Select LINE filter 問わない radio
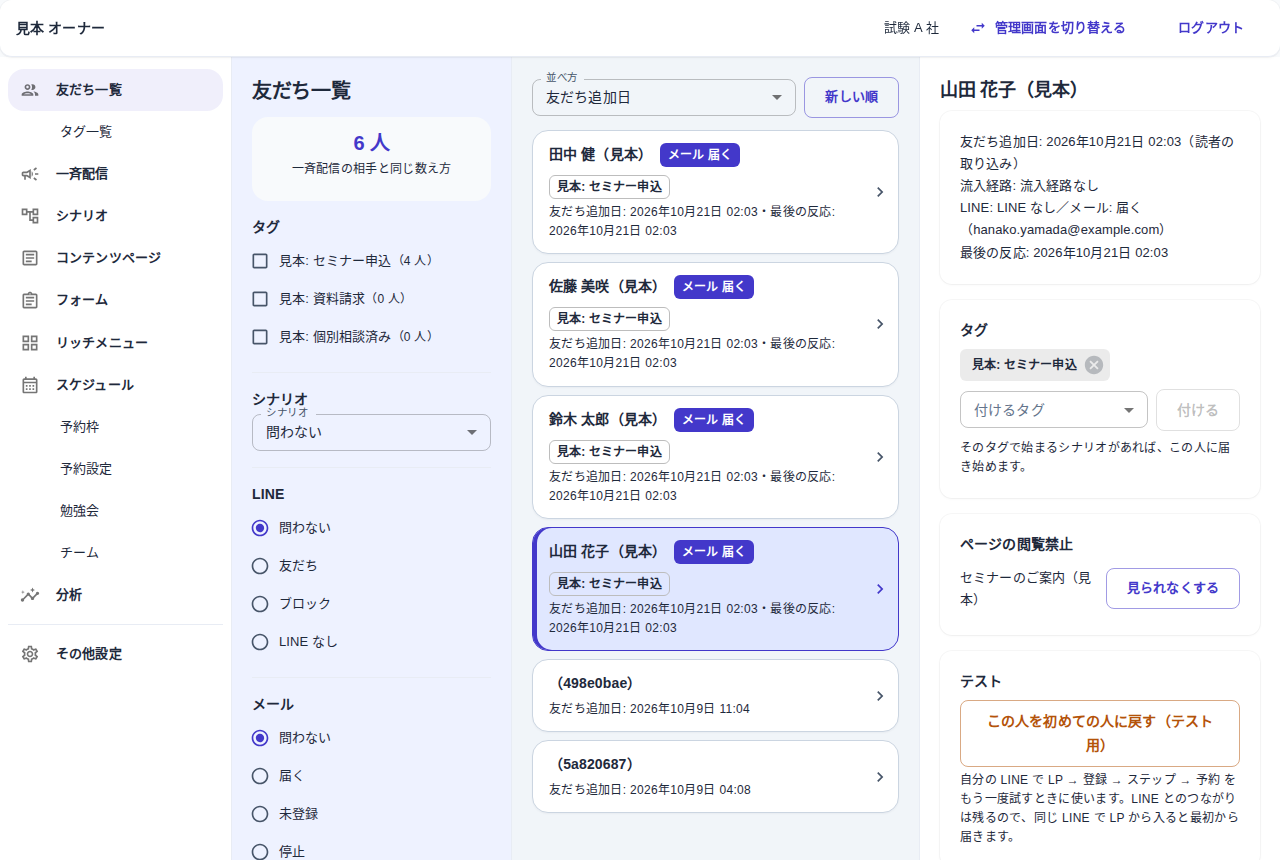 coord(260,528)
